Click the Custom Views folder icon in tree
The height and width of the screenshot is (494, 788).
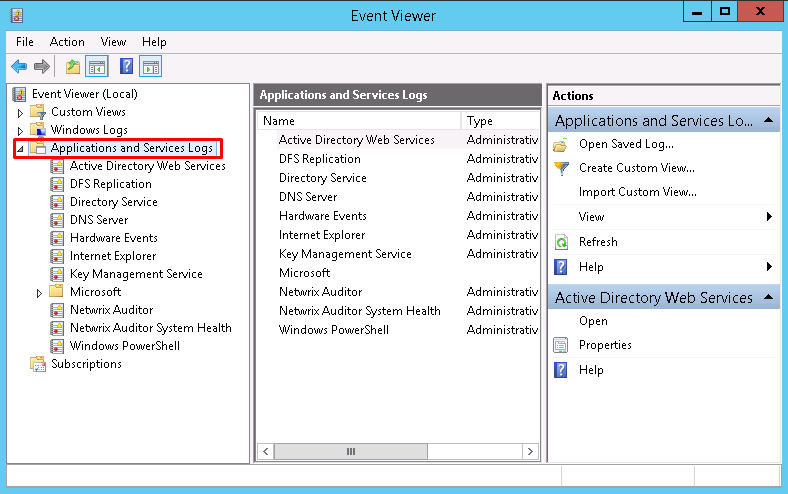[38, 112]
